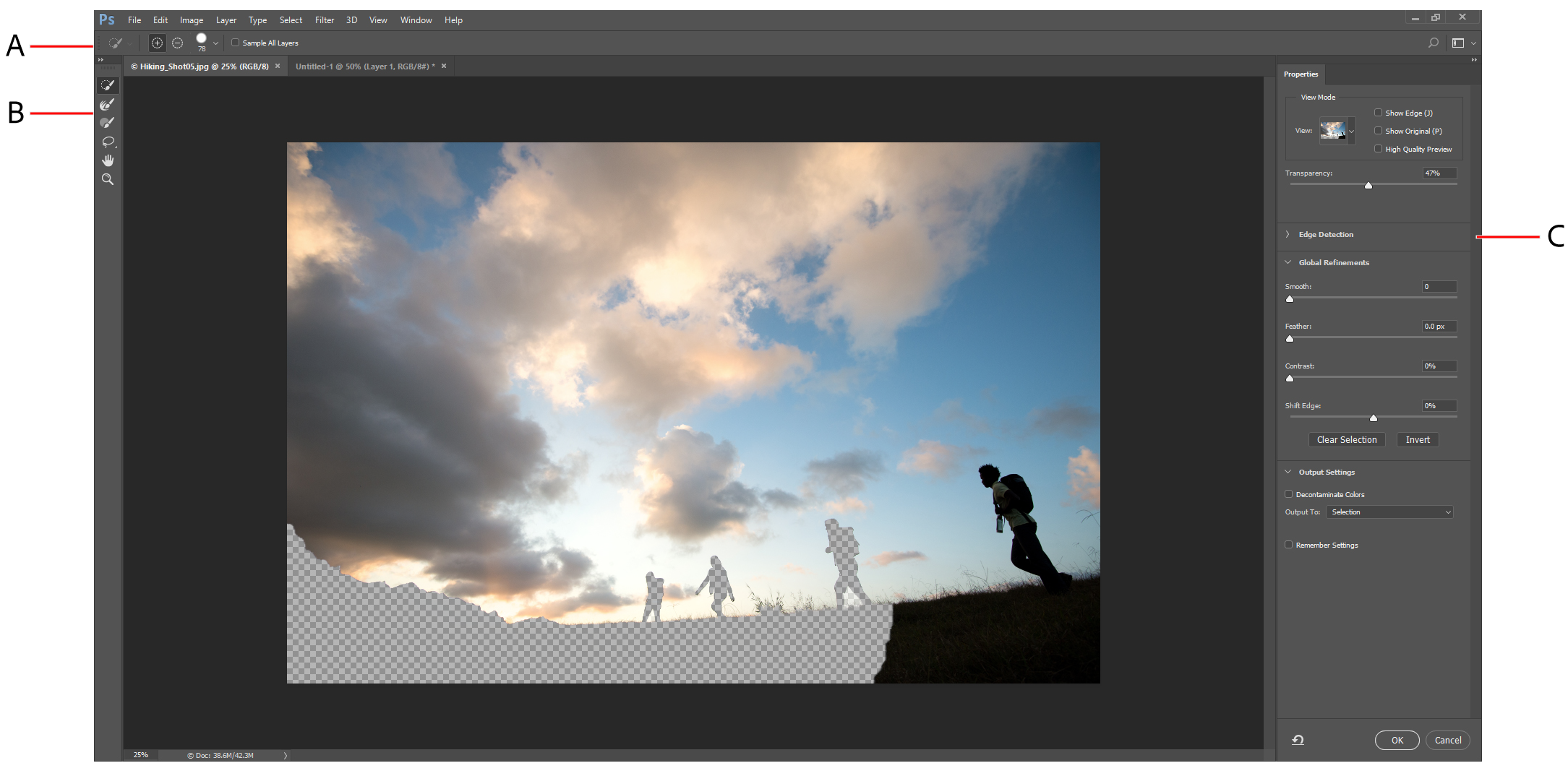This screenshot has width=1568, height=776.
Task: Click the status bar info arrow
Action: pos(286,755)
